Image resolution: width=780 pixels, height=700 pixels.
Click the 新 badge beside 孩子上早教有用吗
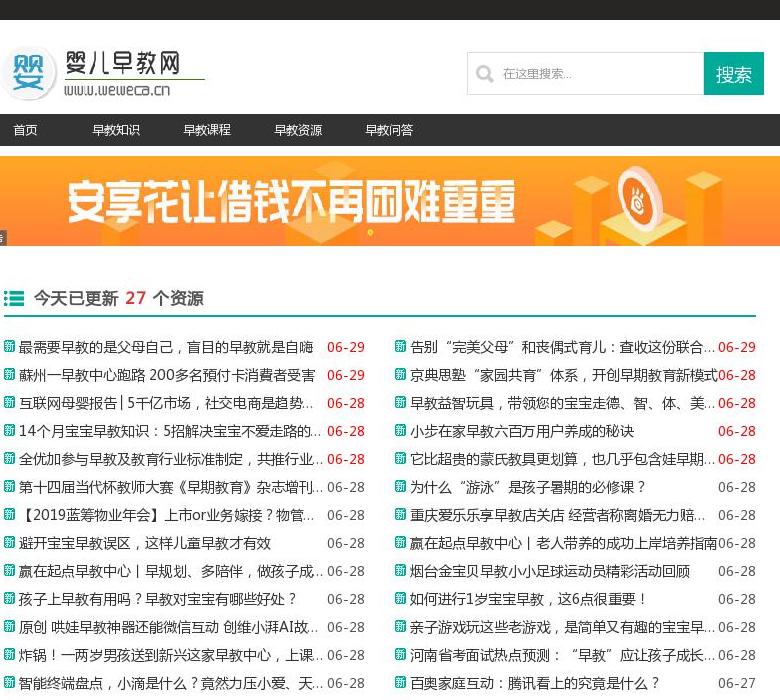[x=9, y=598]
